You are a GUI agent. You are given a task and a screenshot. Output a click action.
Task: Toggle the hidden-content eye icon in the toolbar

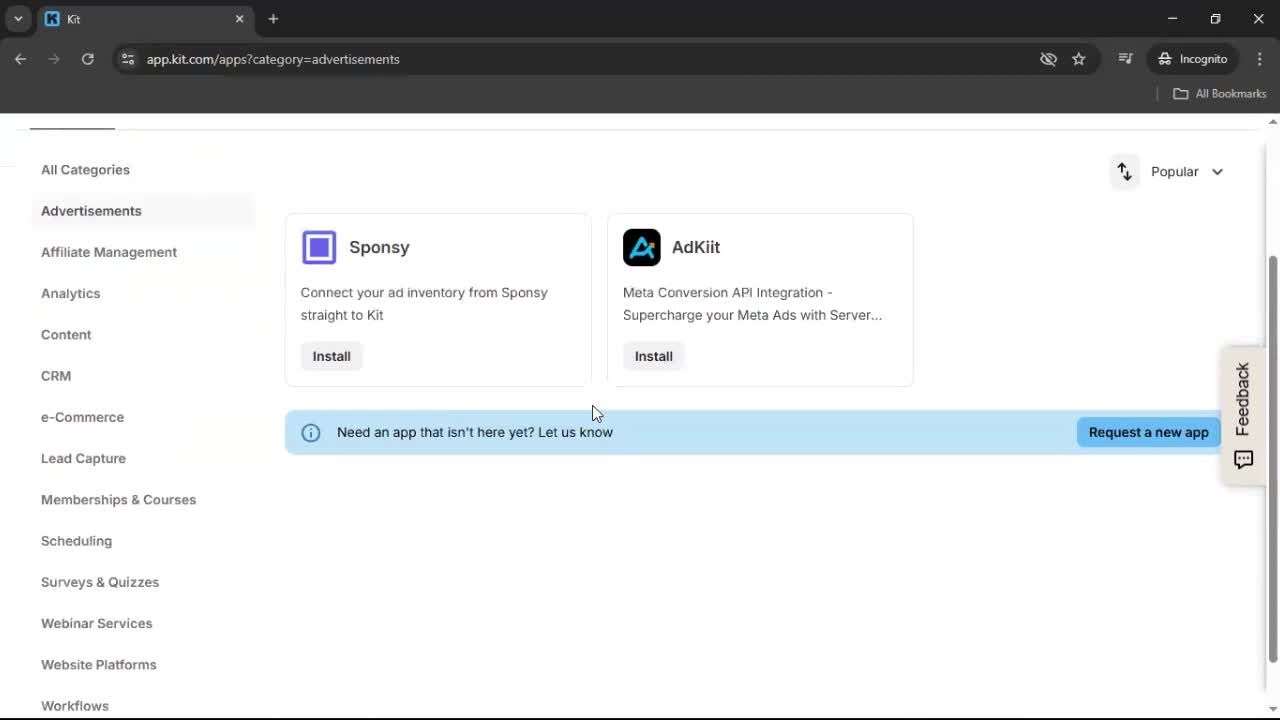(x=1048, y=59)
